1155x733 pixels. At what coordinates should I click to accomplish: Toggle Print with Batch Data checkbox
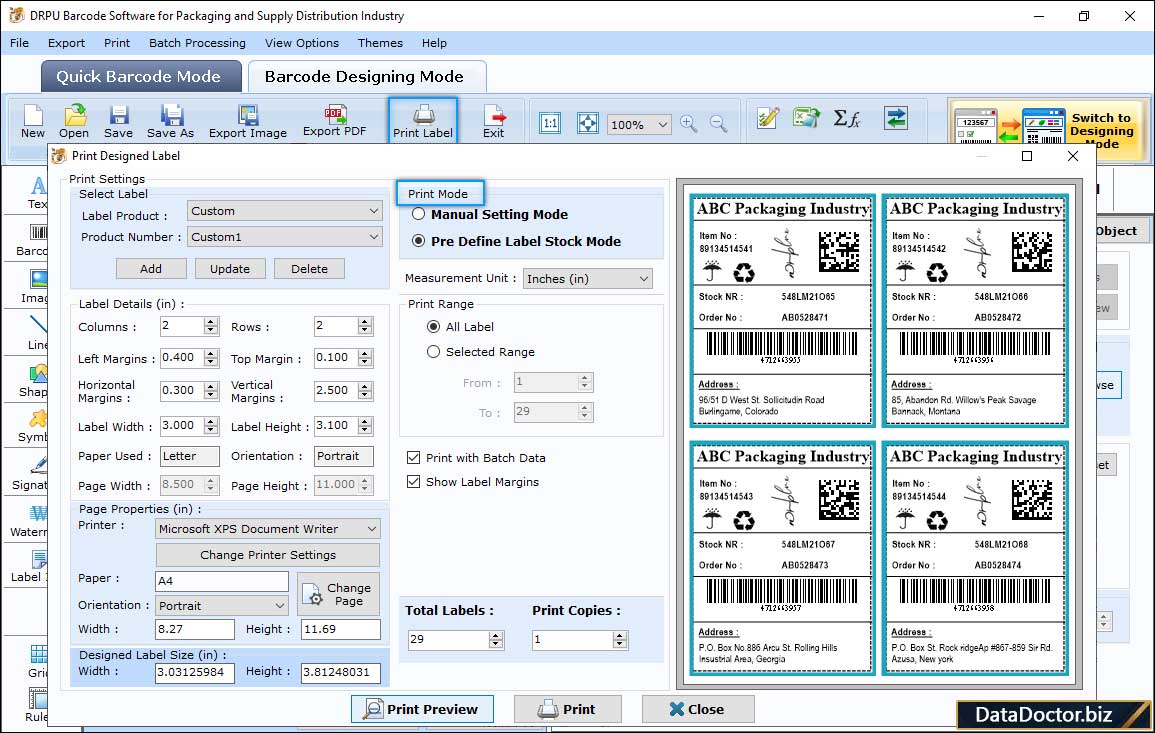click(x=413, y=457)
